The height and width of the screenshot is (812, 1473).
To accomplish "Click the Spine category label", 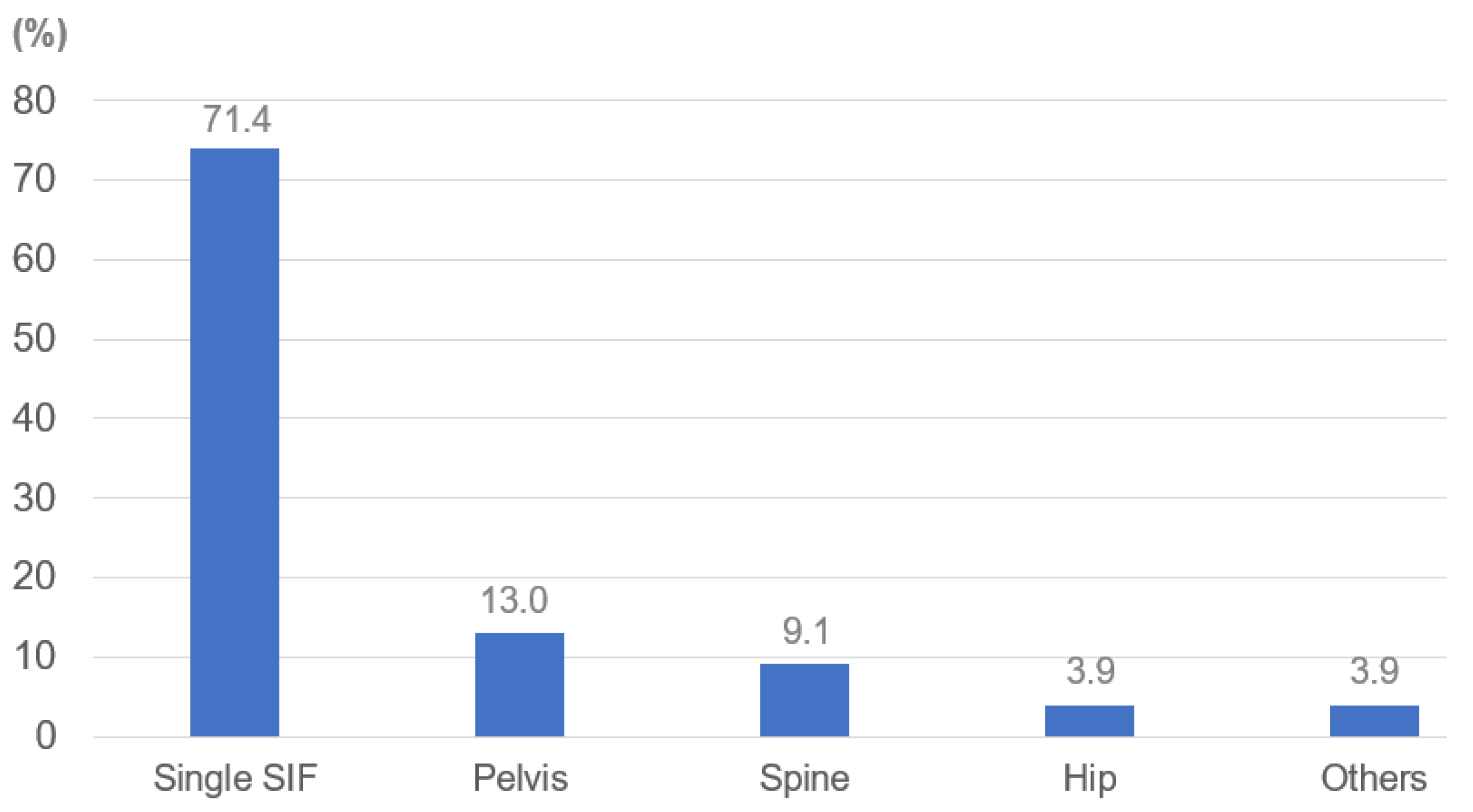I will click(x=804, y=778).
